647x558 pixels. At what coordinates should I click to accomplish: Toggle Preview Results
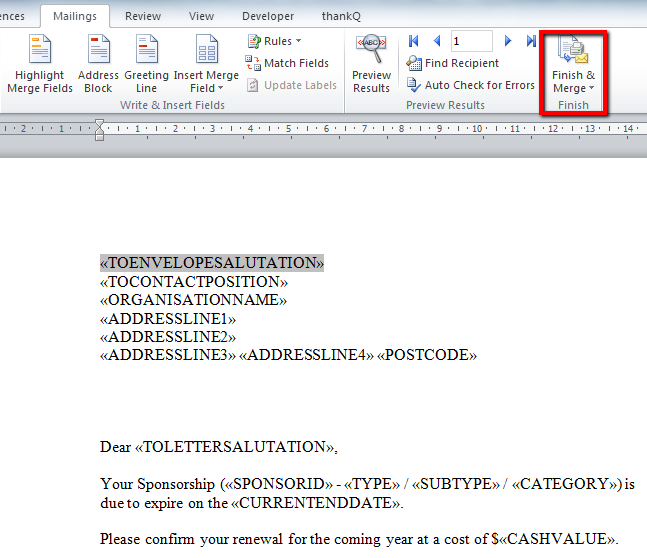(x=371, y=50)
